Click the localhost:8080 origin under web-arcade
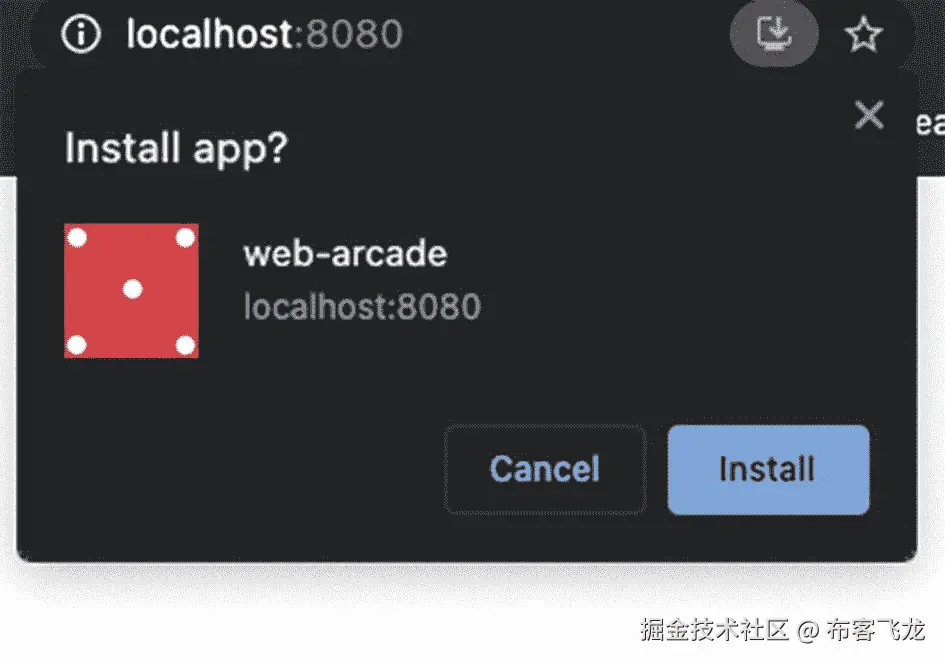The width and height of the screenshot is (945, 663). coord(362,307)
